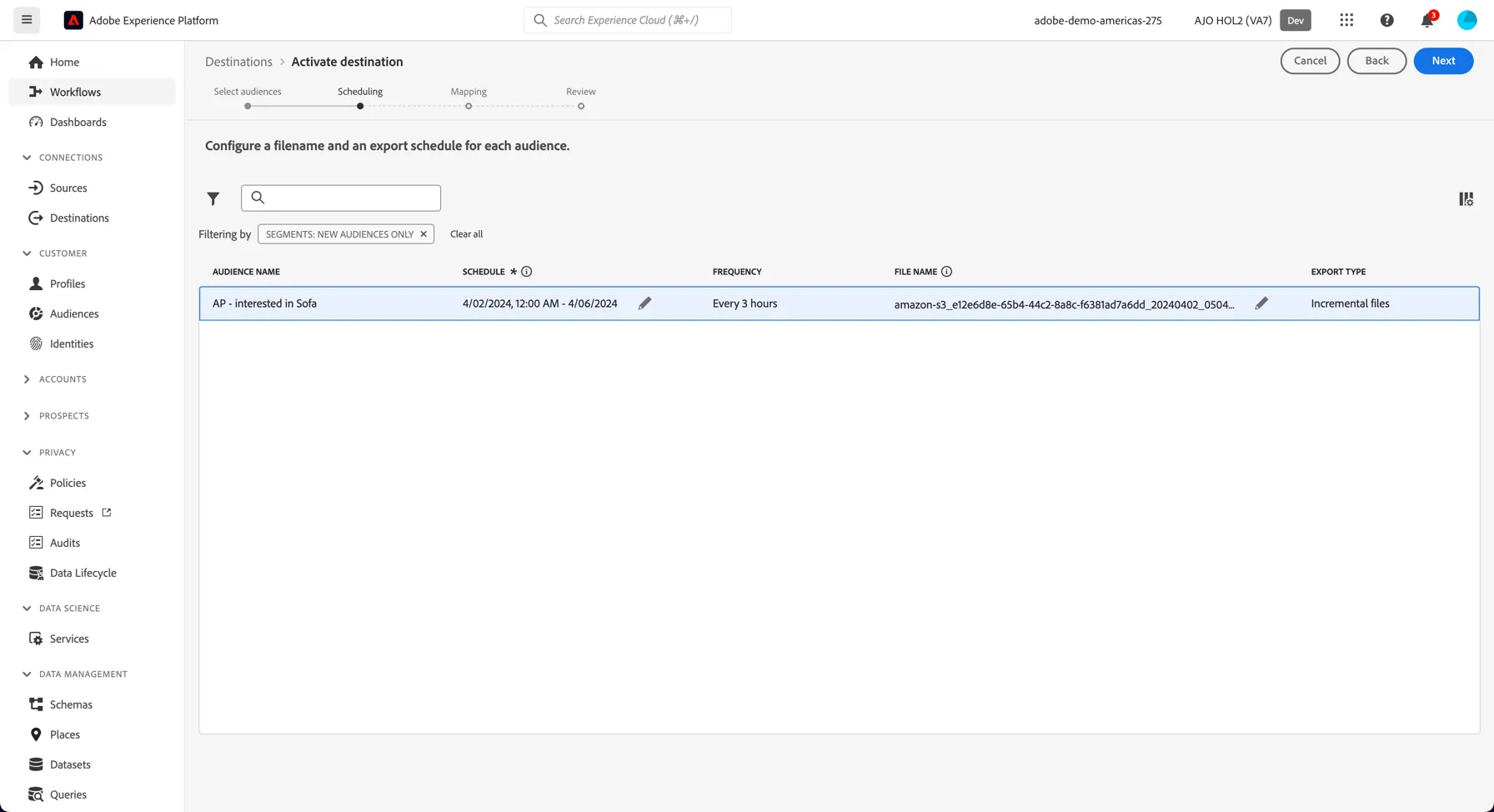Edit file name pencil icon
This screenshot has width=1494, height=812.
click(x=1261, y=303)
